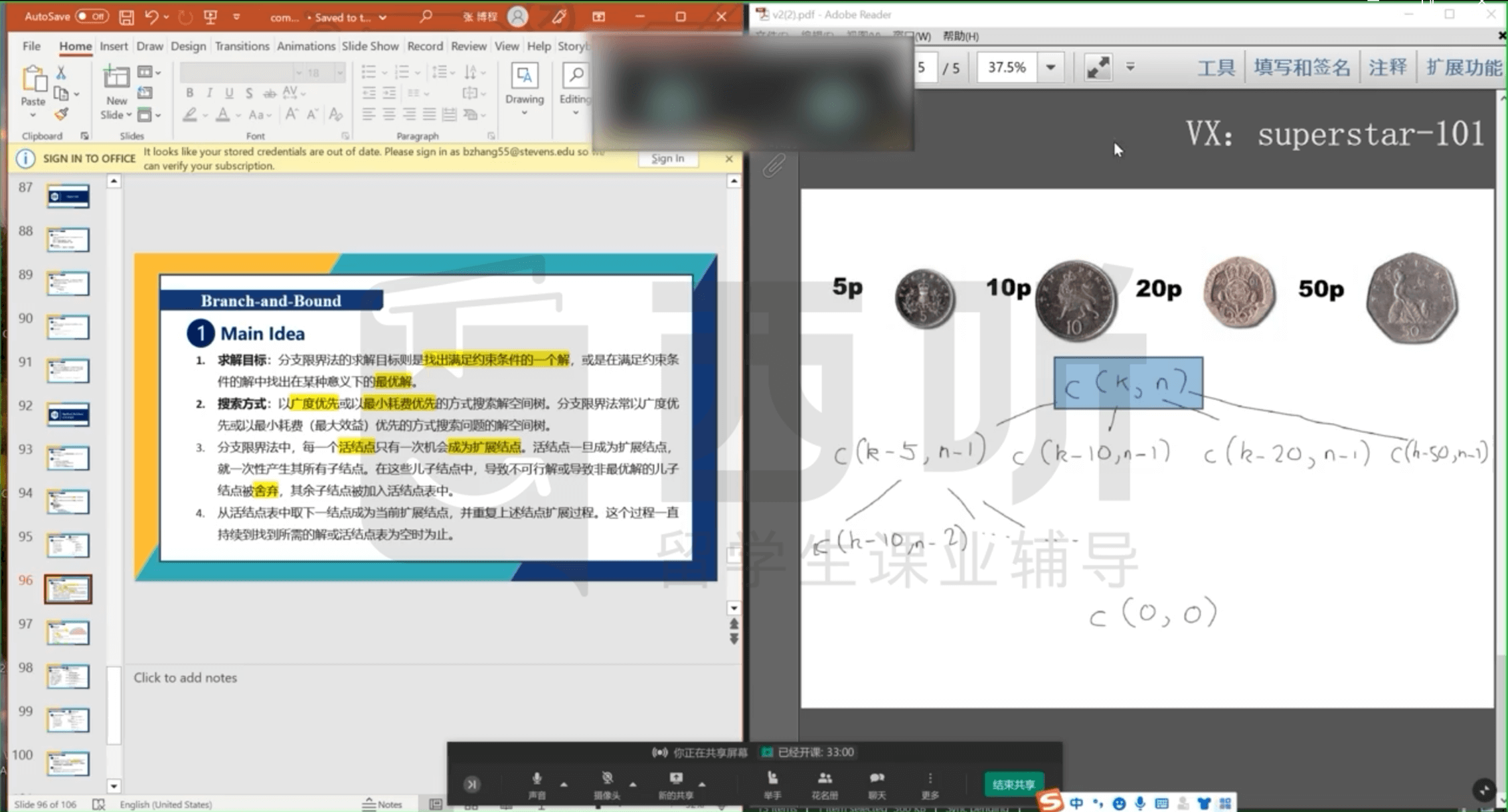Image resolution: width=1508 pixels, height=812 pixels.
Task: Toggle Bold formatting
Action: coord(189,93)
